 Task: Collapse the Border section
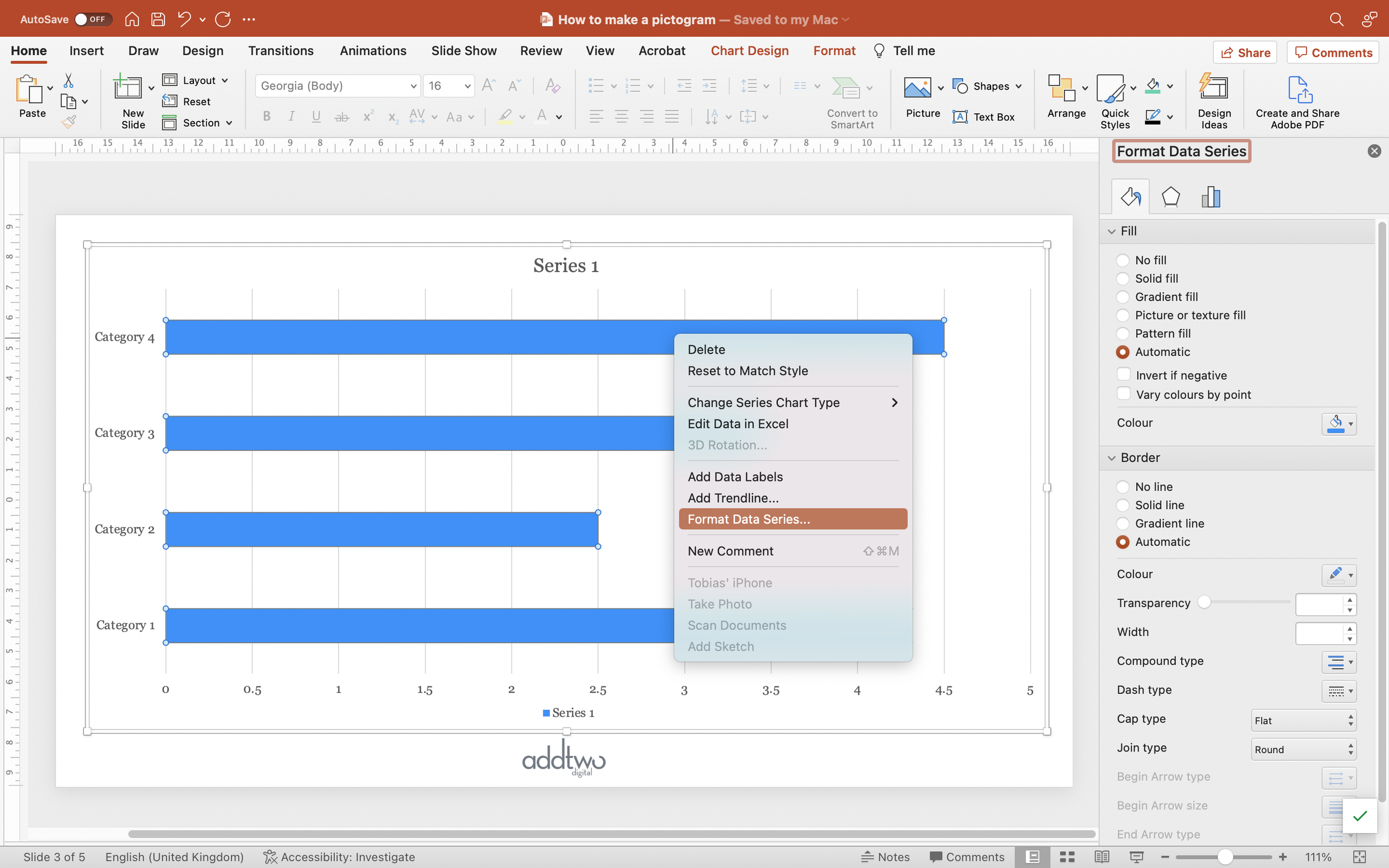pos(1112,458)
